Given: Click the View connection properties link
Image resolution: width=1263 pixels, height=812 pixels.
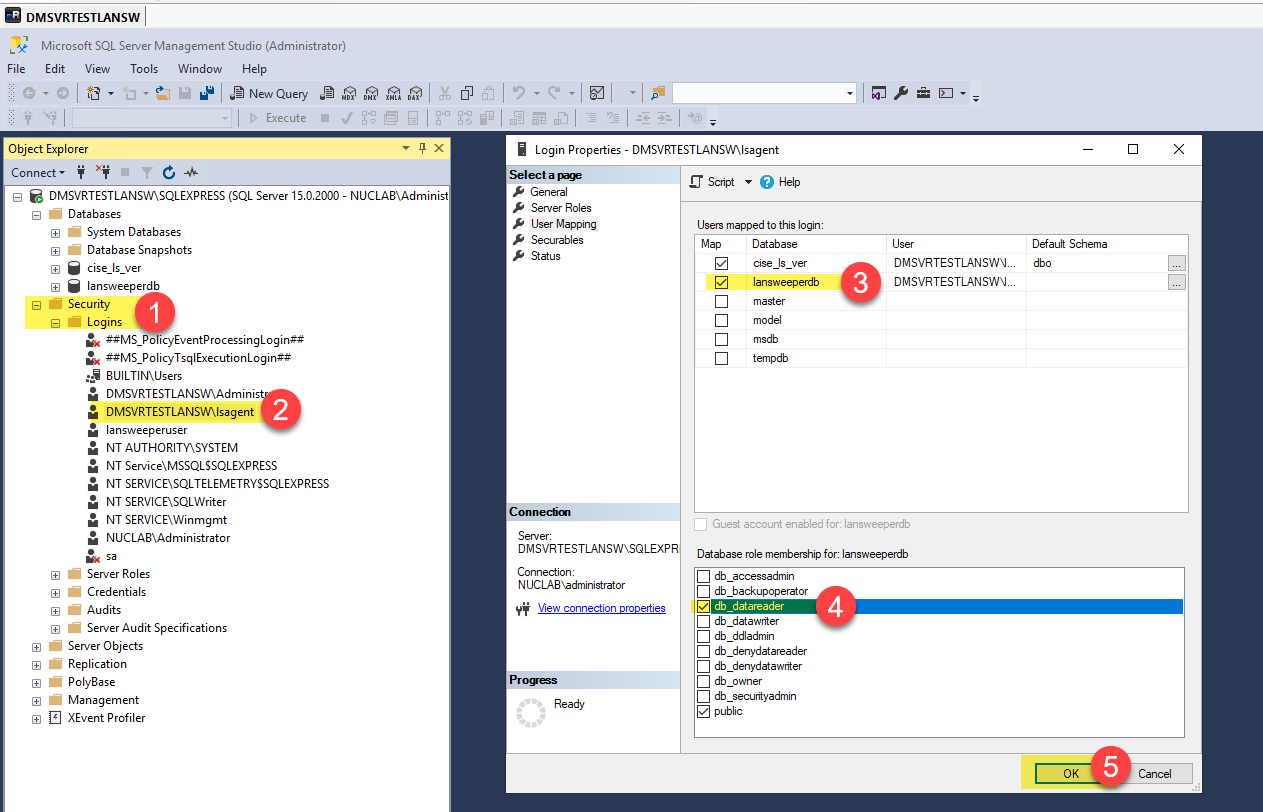Looking at the screenshot, I should point(601,608).
